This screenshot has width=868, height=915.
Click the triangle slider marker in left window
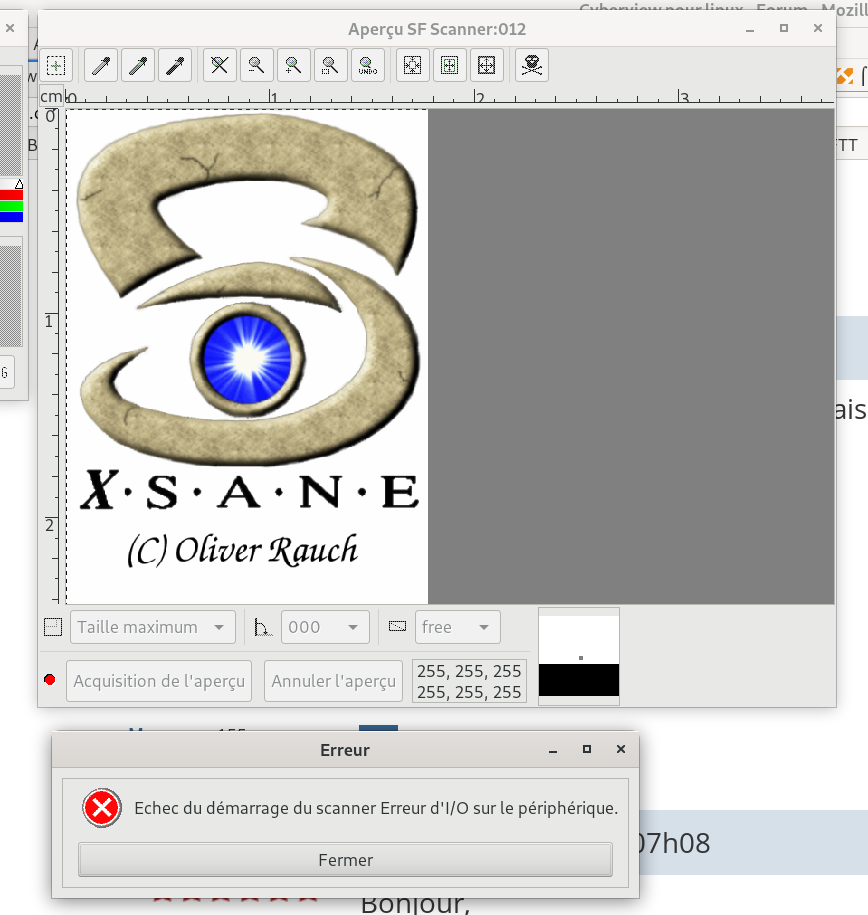tap(19, 184)
